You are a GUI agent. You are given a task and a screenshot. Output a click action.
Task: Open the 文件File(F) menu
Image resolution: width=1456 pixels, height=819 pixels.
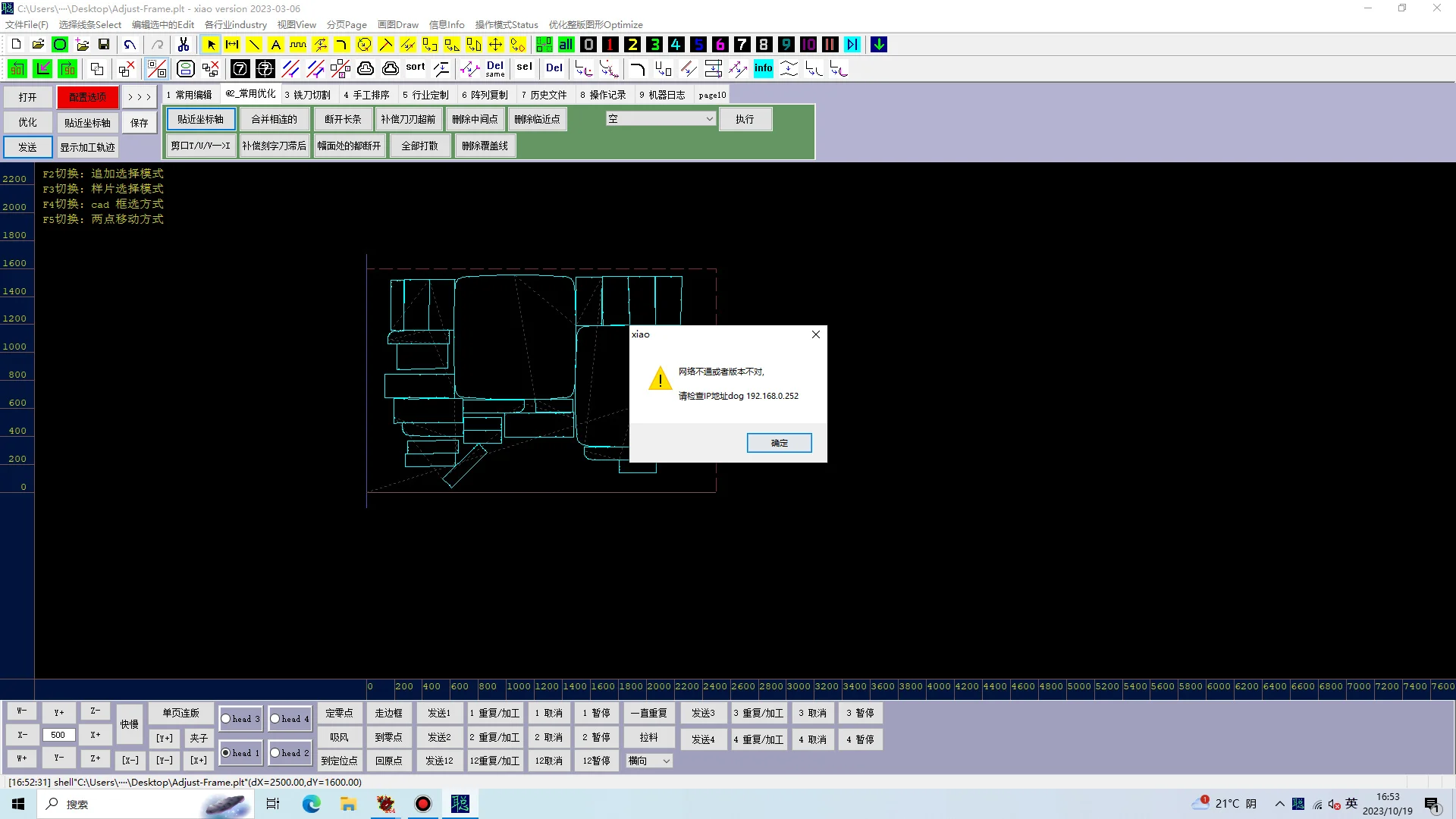27,24
